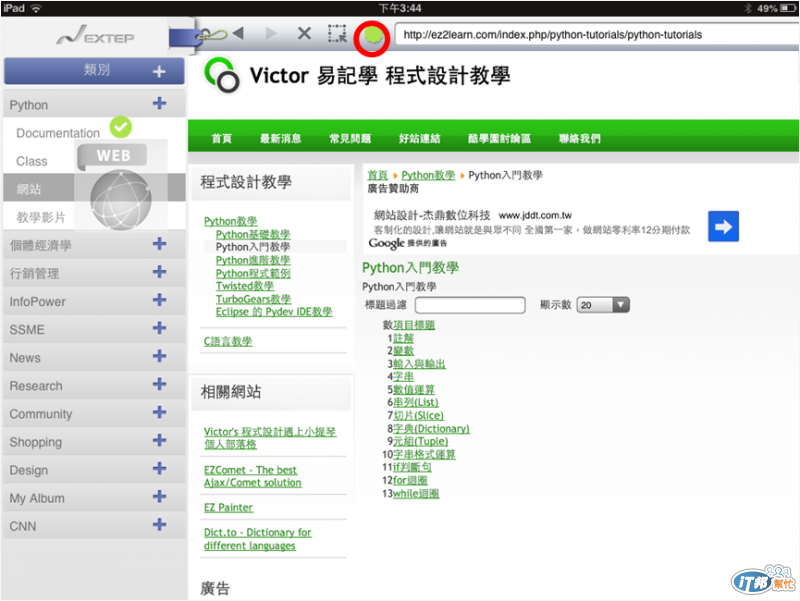This screenshot has width=800, height=601.
Task: Tap the link chain icon in toolbar
Action: (x=211, y=35)
